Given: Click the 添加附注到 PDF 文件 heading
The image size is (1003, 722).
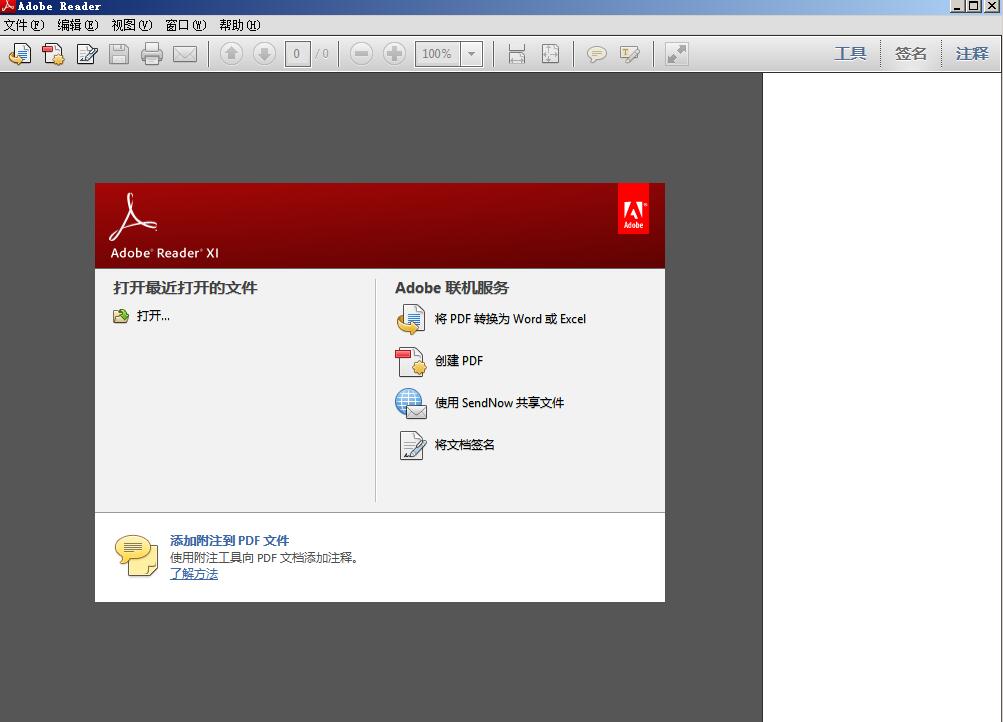Looking at the screenshot, I should (x=230, y=540).
